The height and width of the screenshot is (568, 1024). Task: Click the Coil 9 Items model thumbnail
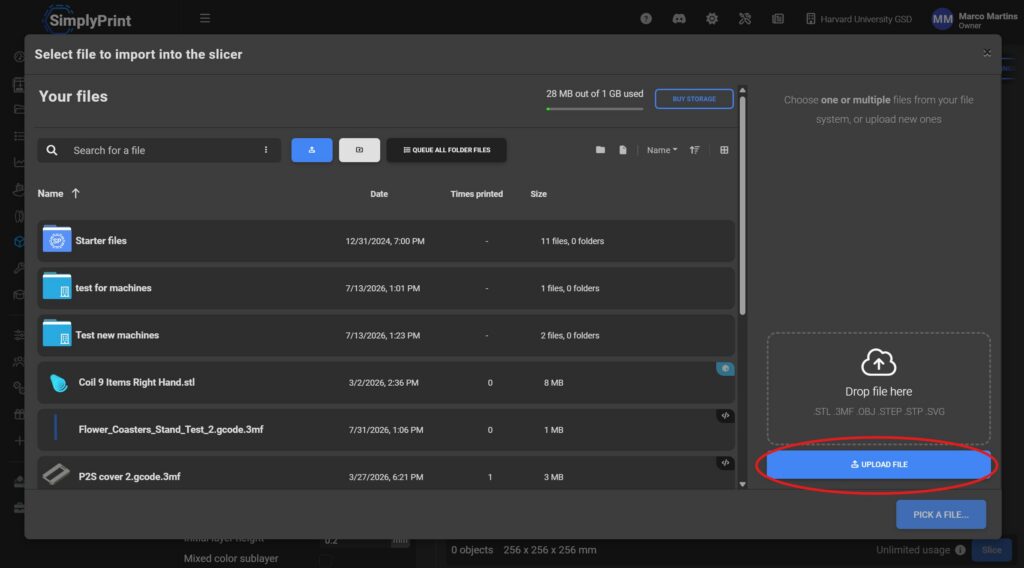(58, 383)
